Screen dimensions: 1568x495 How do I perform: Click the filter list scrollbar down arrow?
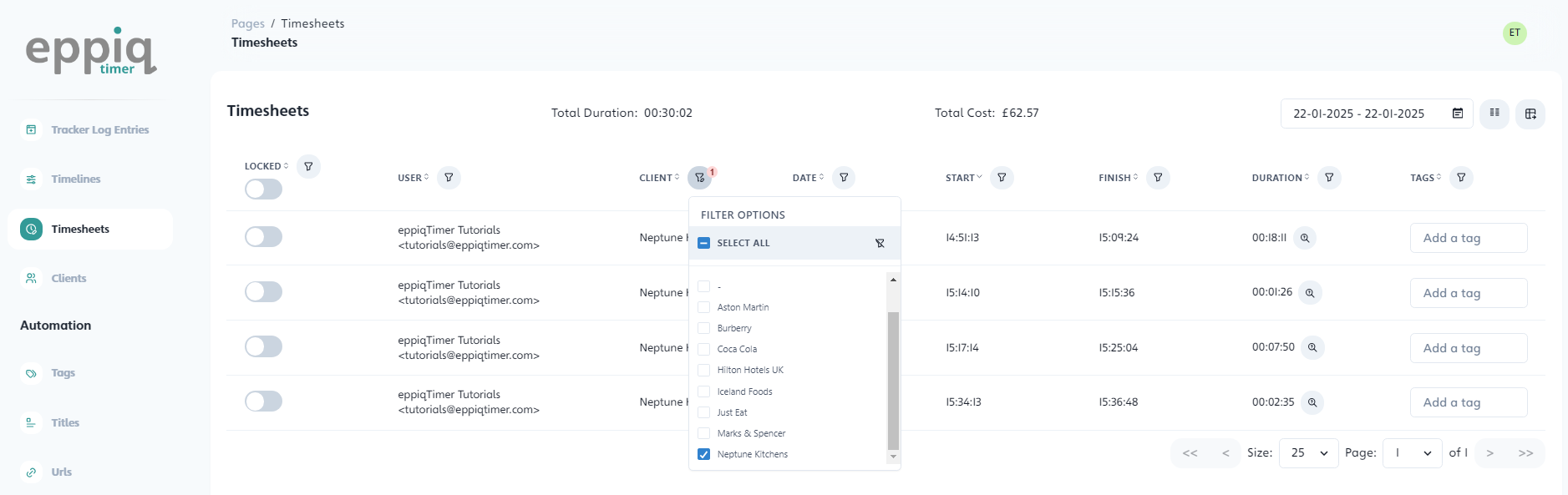click(x=893, y=457)
